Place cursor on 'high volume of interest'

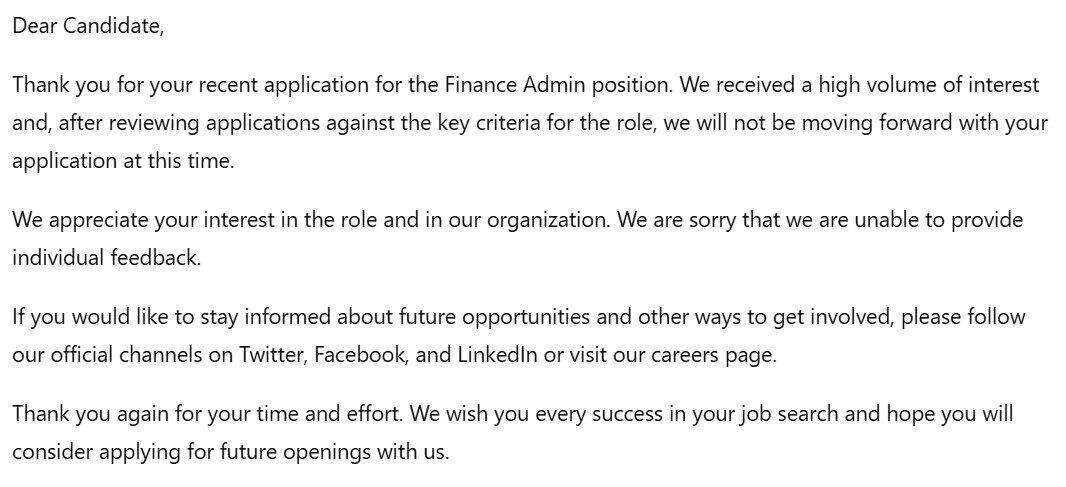click(x=929, y=85)
